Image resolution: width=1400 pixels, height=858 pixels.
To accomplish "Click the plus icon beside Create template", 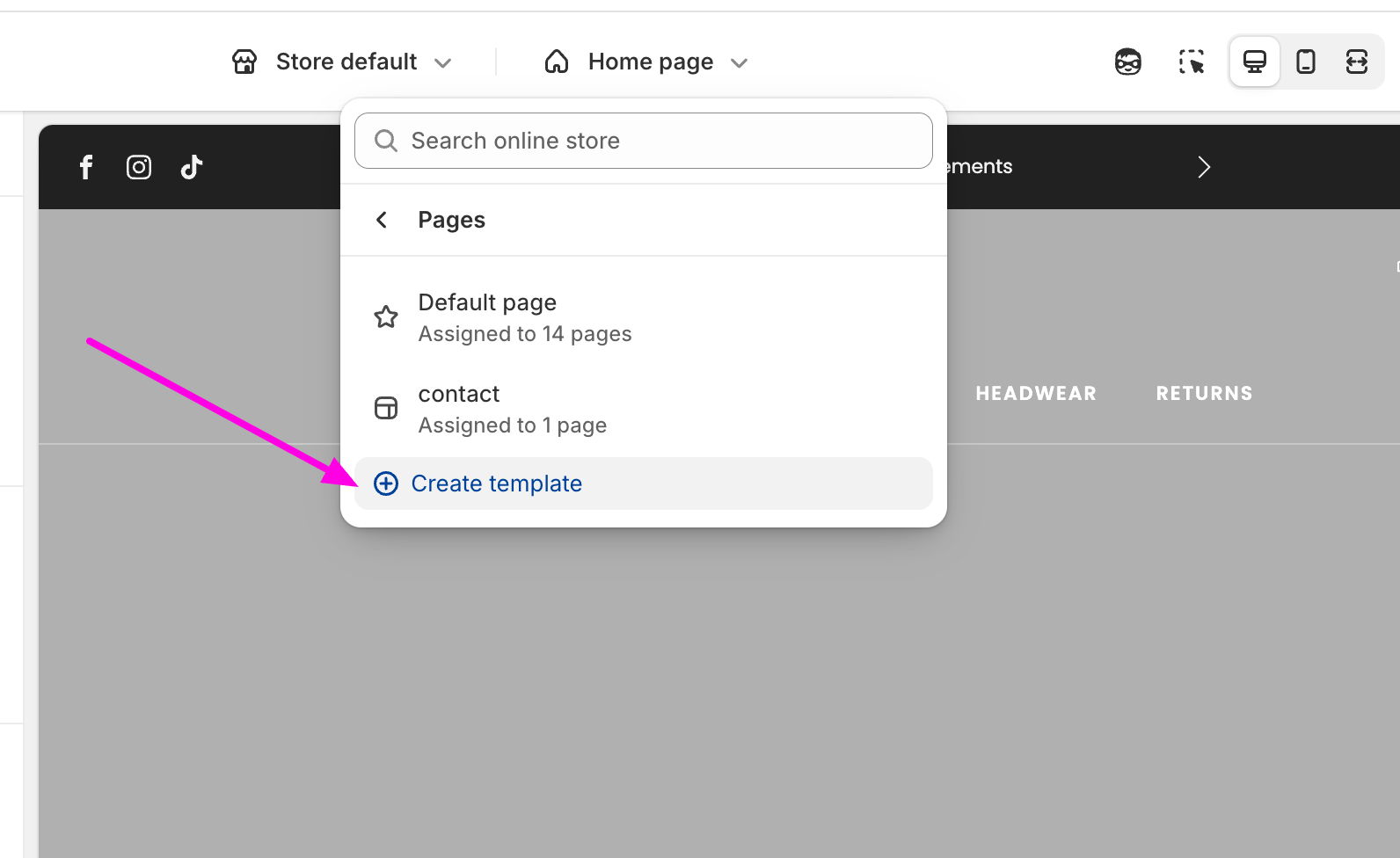I will click(386, 484).
